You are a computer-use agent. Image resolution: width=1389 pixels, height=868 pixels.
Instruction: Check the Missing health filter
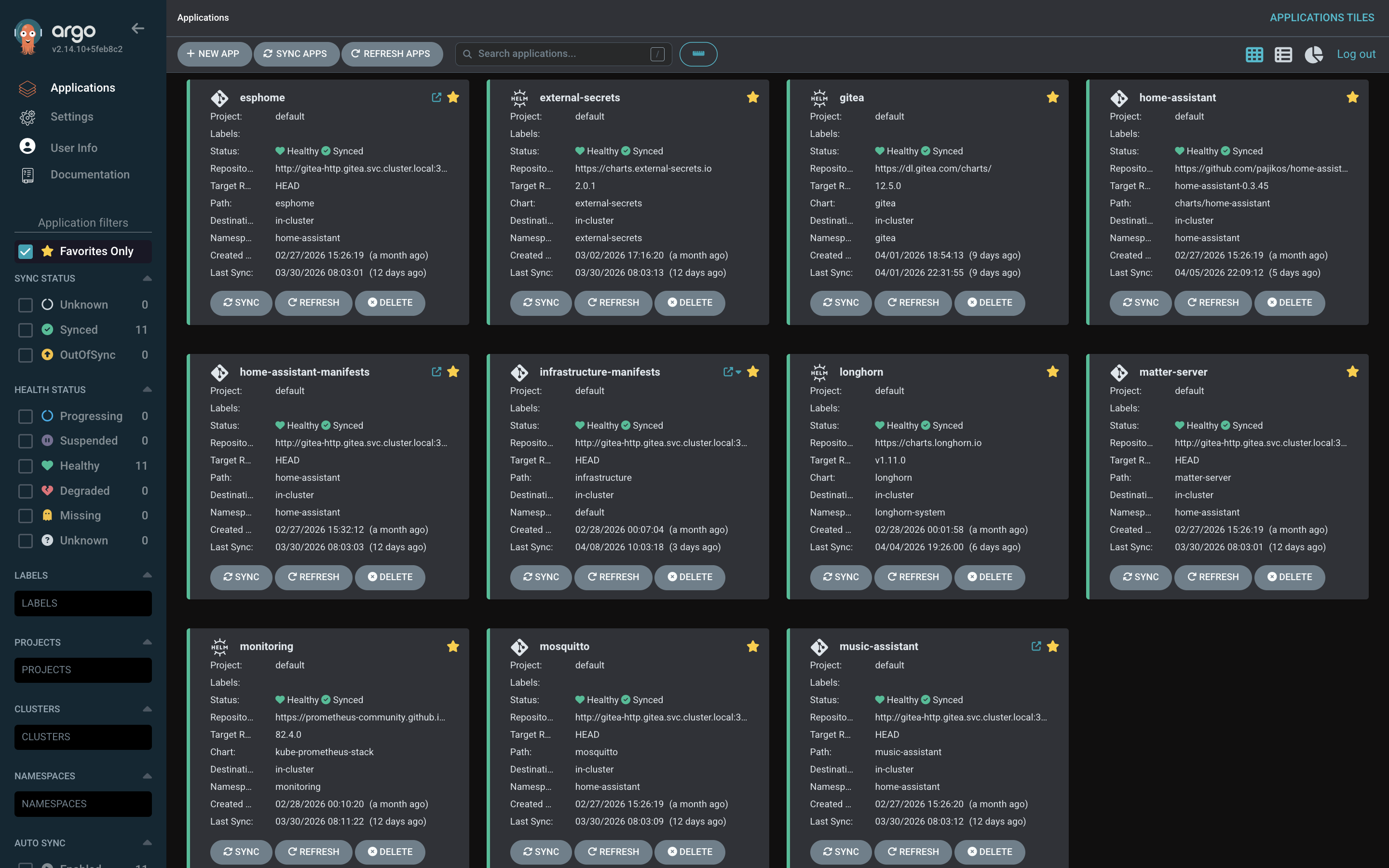pos(25,516)
